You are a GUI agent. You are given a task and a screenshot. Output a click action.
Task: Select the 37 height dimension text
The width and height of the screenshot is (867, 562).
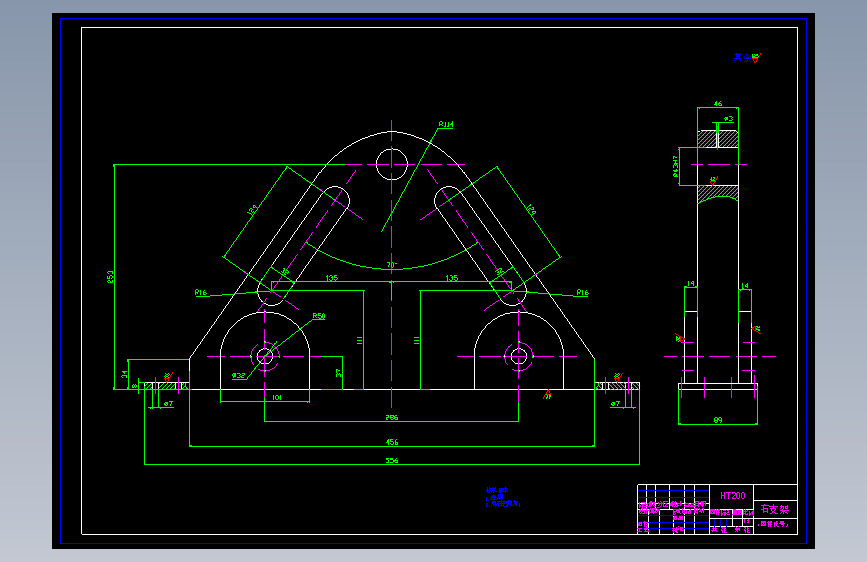(x=338, y=373)
